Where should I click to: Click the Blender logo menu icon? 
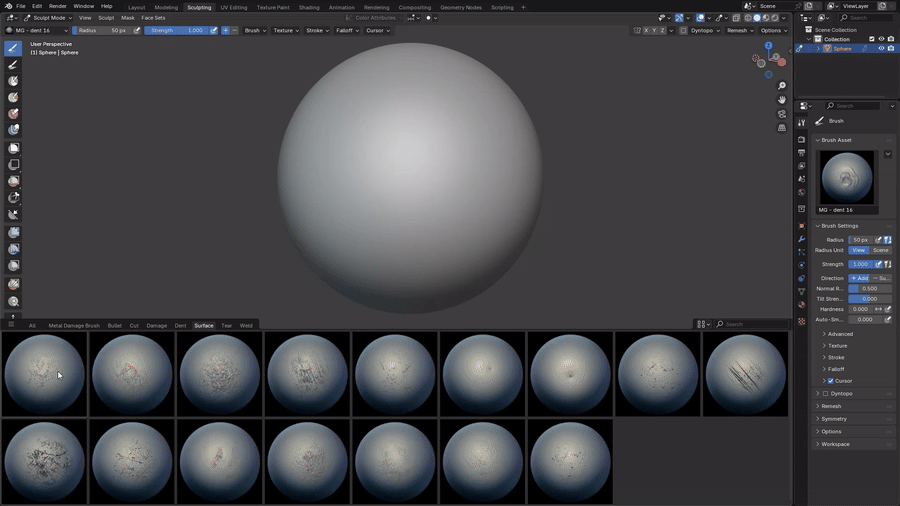pyautogui.click(x=8, y=6)
